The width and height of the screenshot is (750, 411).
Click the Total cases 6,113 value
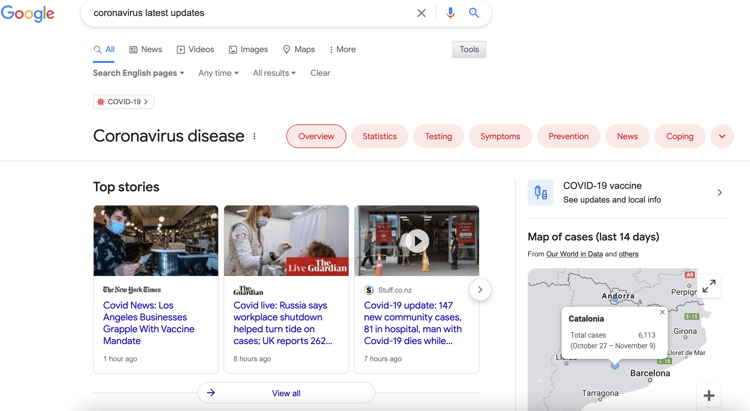coord(647,335)
